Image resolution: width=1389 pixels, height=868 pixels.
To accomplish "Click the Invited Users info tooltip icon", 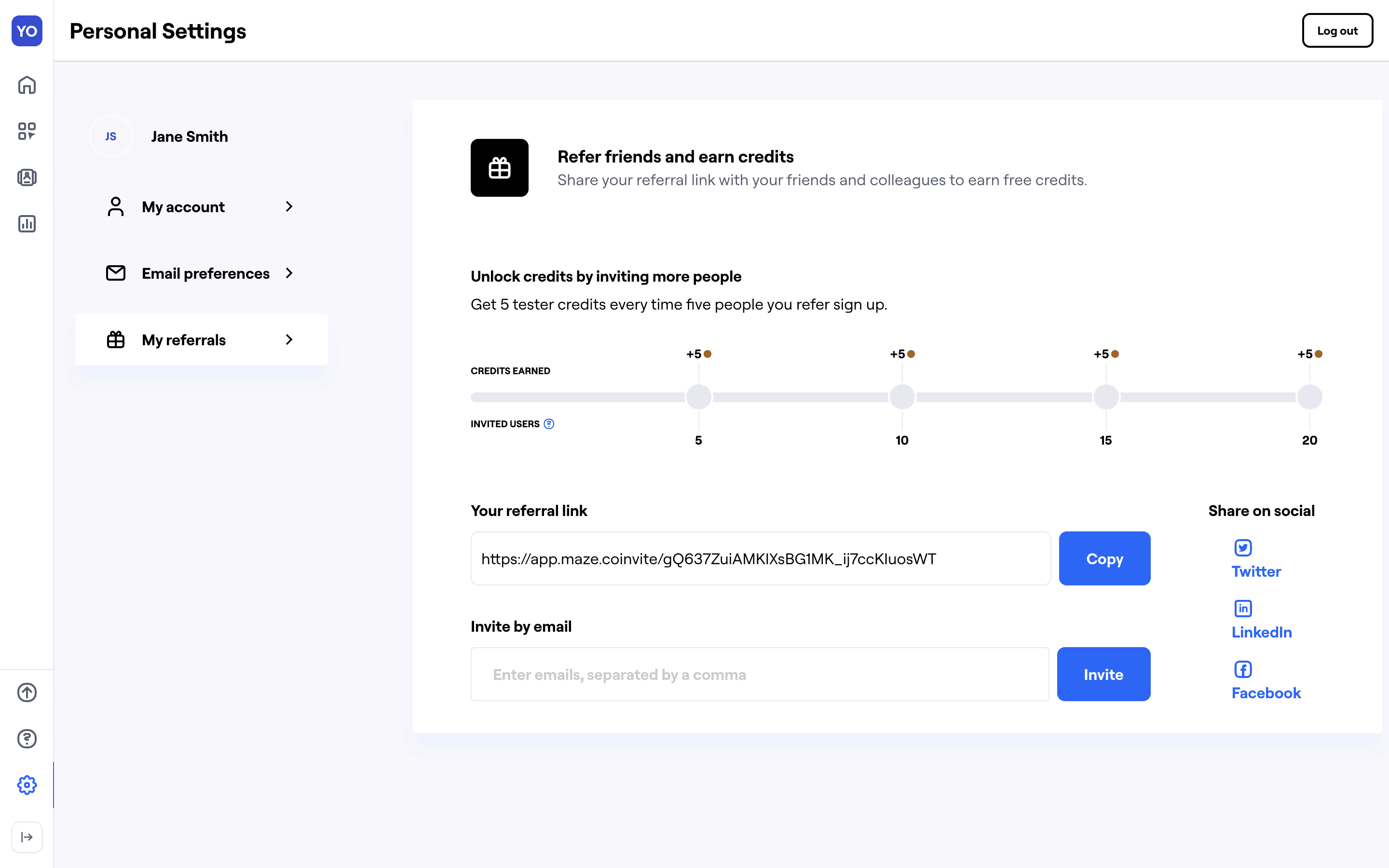I will (549, 424).
